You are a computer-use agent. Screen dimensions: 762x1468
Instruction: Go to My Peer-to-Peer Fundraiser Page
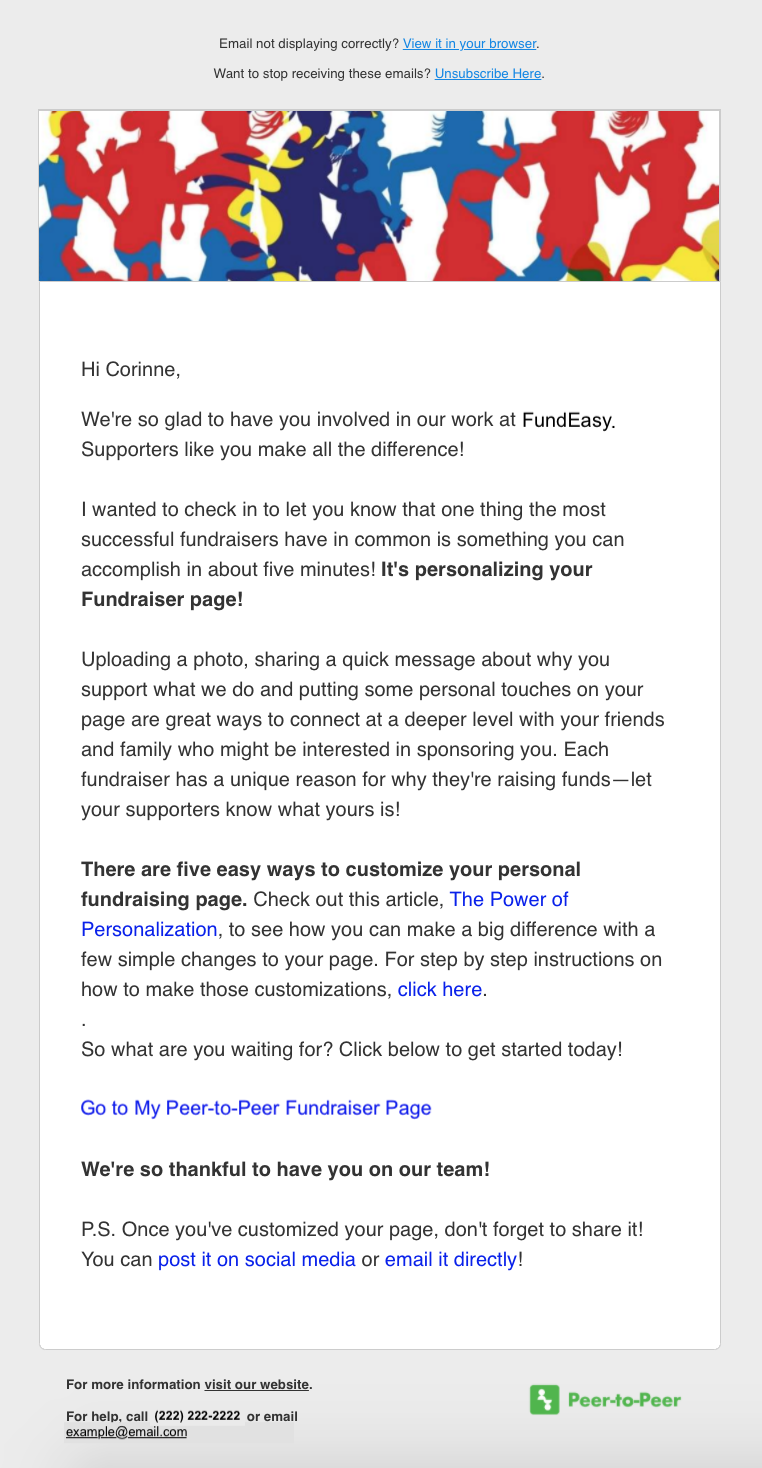(256, 1108)
